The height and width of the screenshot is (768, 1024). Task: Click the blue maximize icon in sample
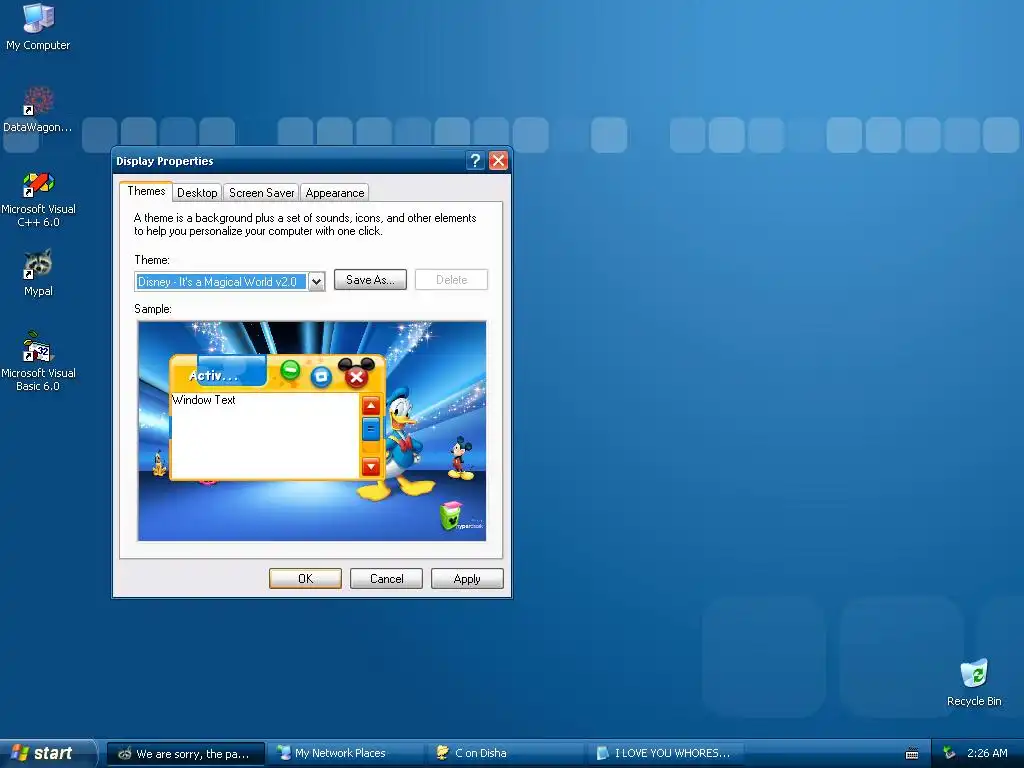click(321, 376)
